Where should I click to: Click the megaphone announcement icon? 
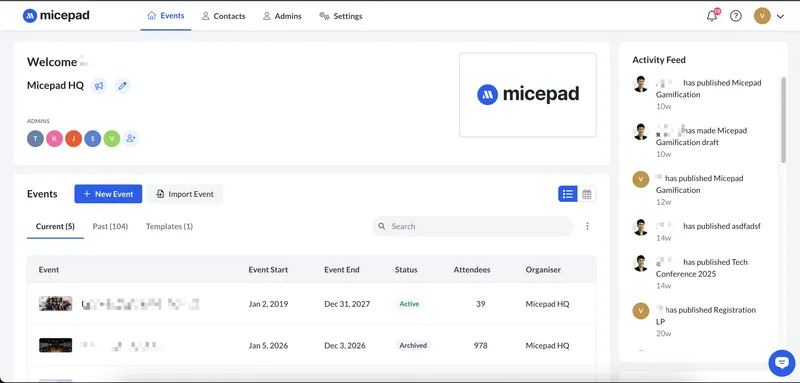click(x=99, y=86)
